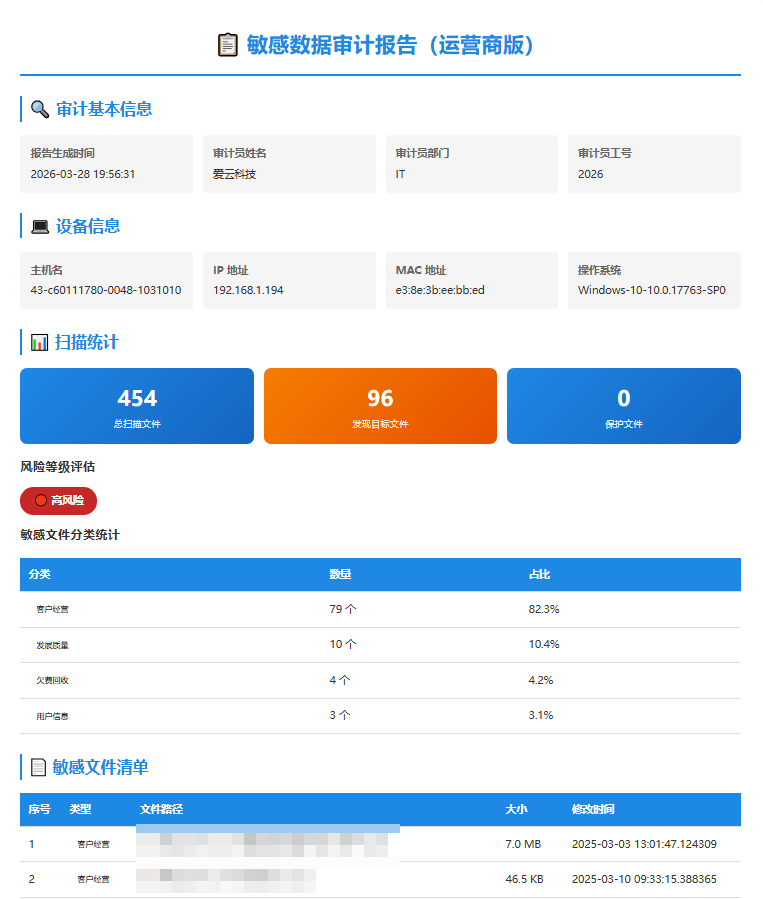The width and height of the screenshot is (763, 899).
Task: Click the 类型 column header
Action: [80, 809]
